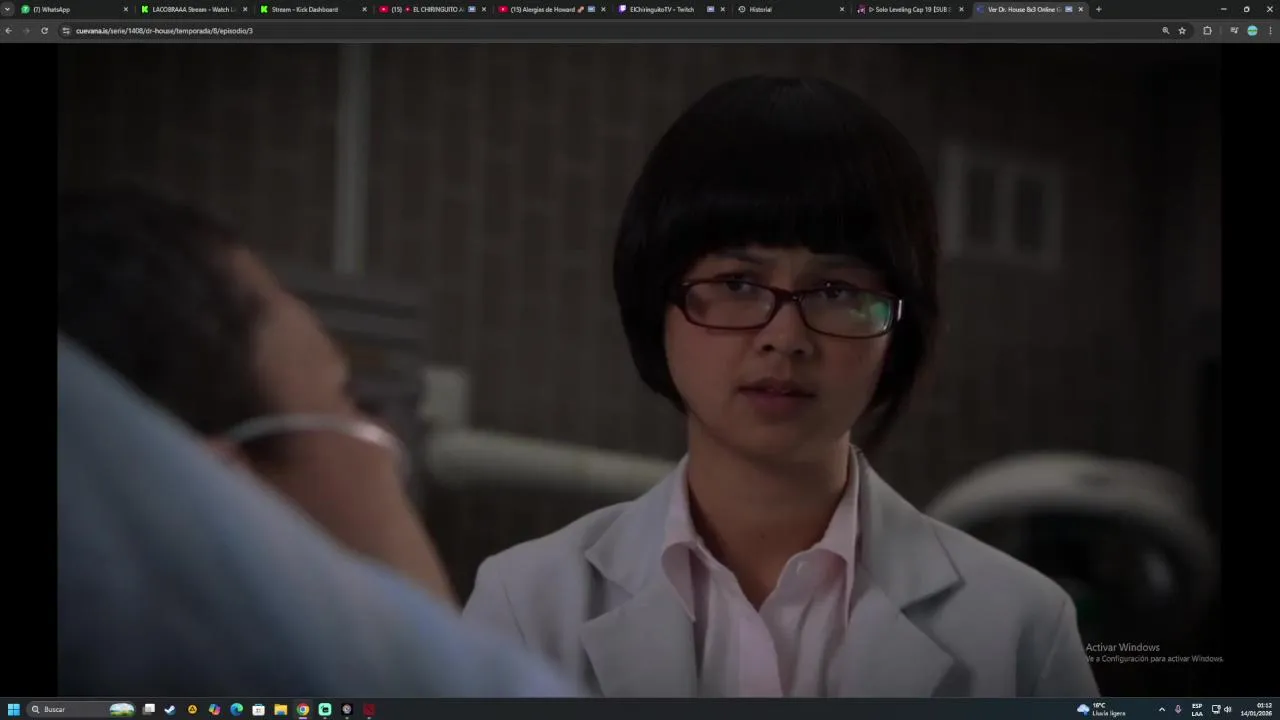Change the ESP LAA keyboard layout

(1197, 709)
